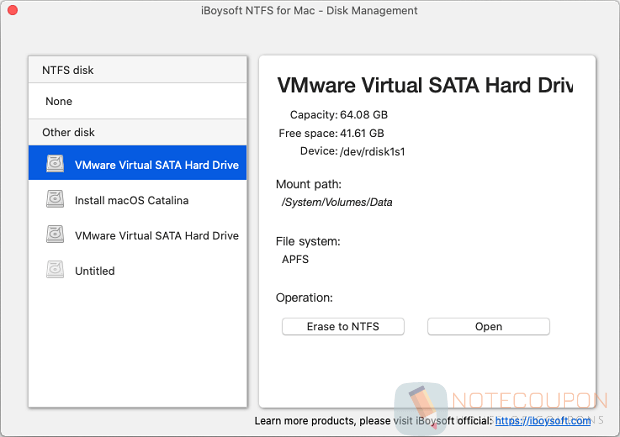Screen dimensions: 620x437
Task: Click the NTFS disk section header
Action: tap(138, 70)
